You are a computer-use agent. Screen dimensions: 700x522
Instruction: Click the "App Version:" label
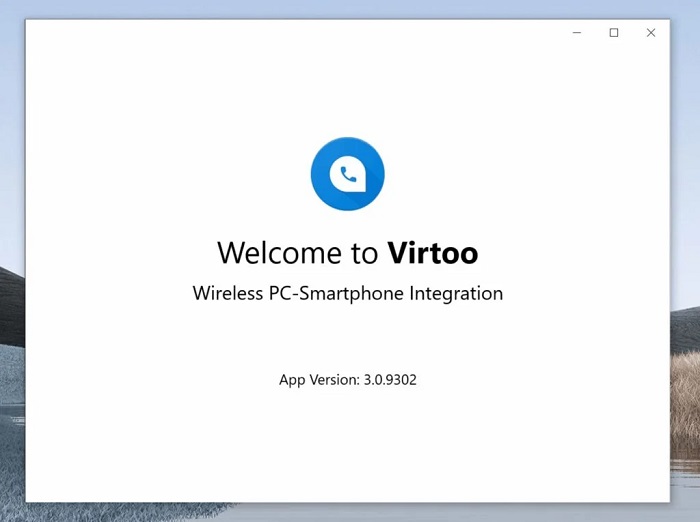(x=319, y=380)
